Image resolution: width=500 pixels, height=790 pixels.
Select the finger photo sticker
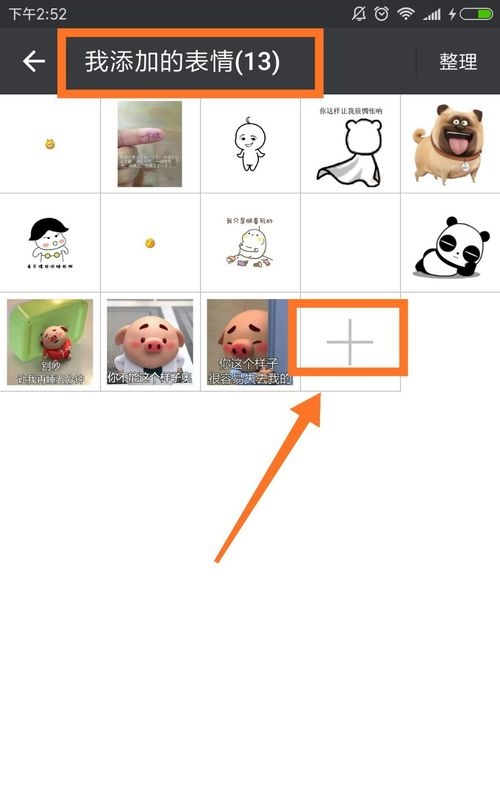[x=150, y=144]
